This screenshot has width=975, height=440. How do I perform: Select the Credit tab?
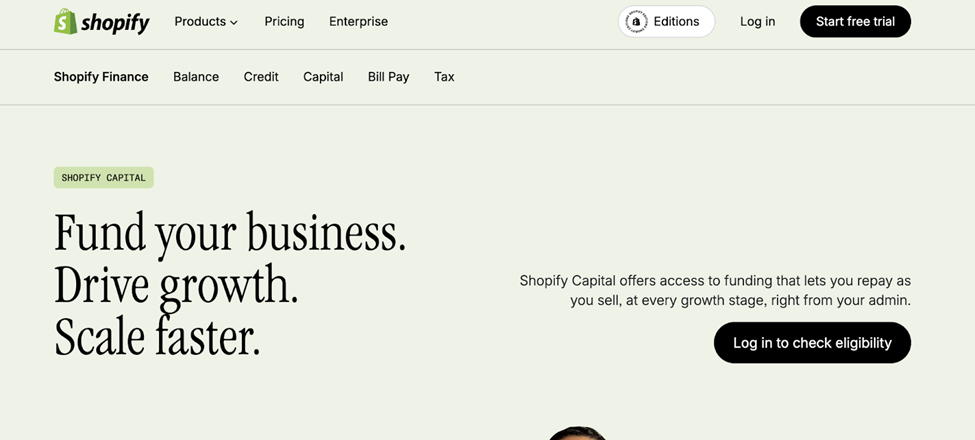coord(261,77)
